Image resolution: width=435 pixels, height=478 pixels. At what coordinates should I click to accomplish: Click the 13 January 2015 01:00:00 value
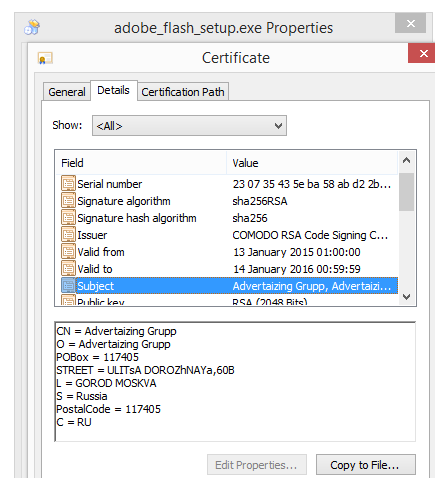coord(297,252)
